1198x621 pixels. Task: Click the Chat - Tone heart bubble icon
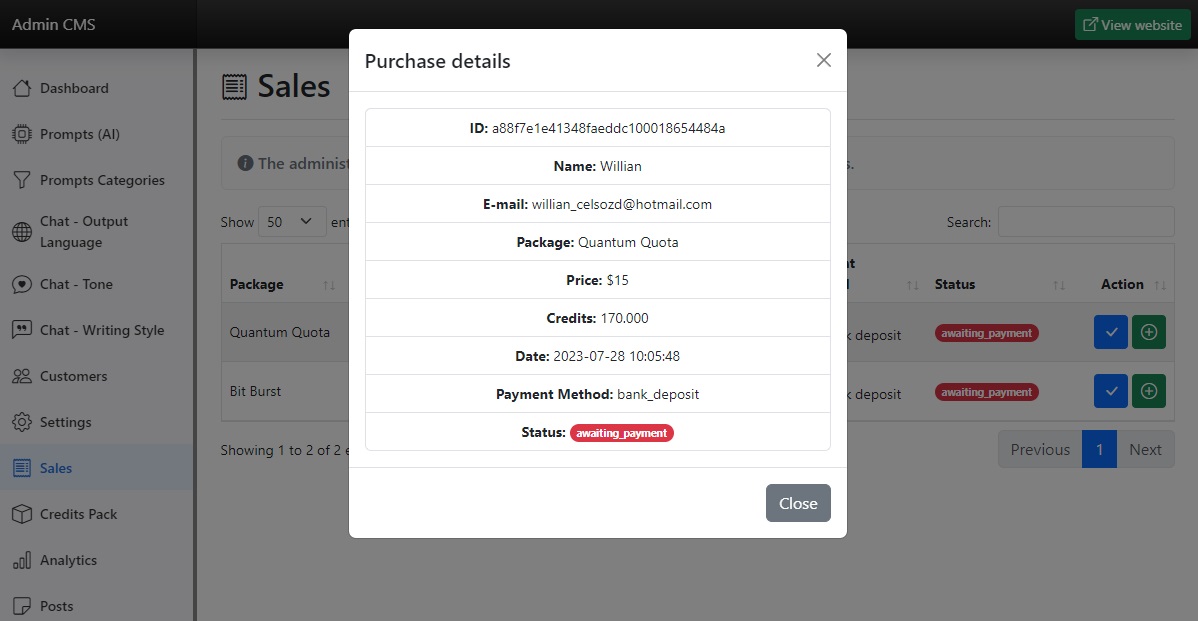coord(21,284)
